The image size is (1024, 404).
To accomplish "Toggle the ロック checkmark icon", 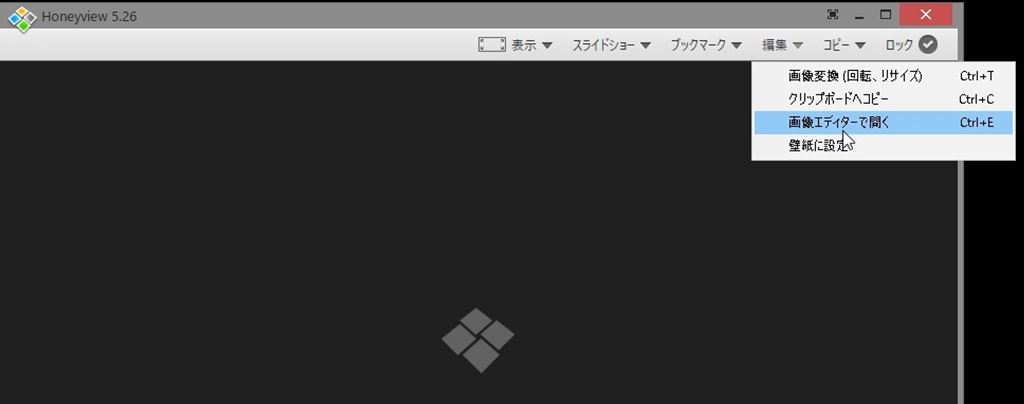I will pos(928,44).
